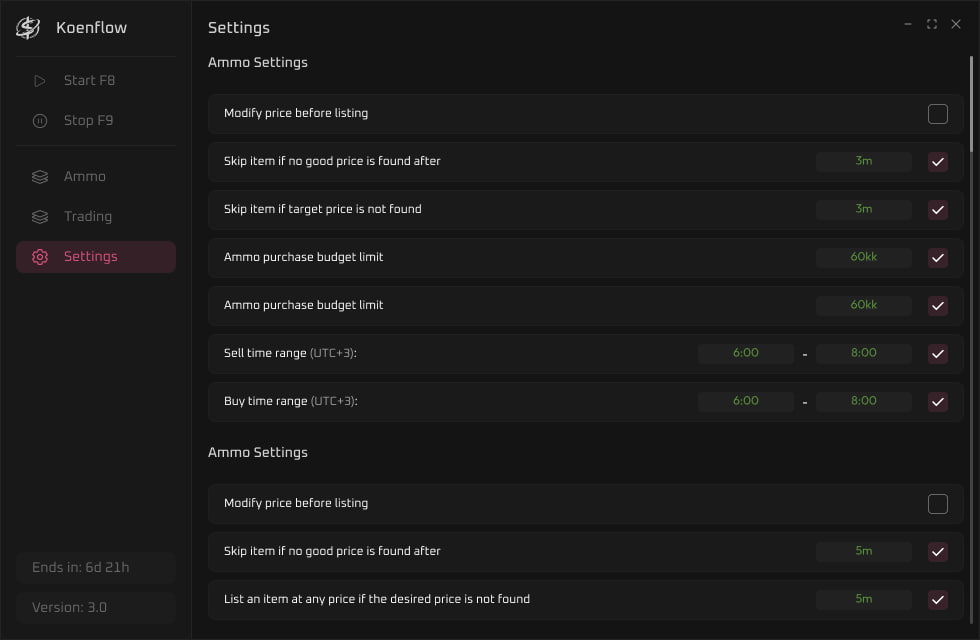Screen dimensions: 980x640
Task: Uncheck Skip item if target price not found
Action: (938, 209)
